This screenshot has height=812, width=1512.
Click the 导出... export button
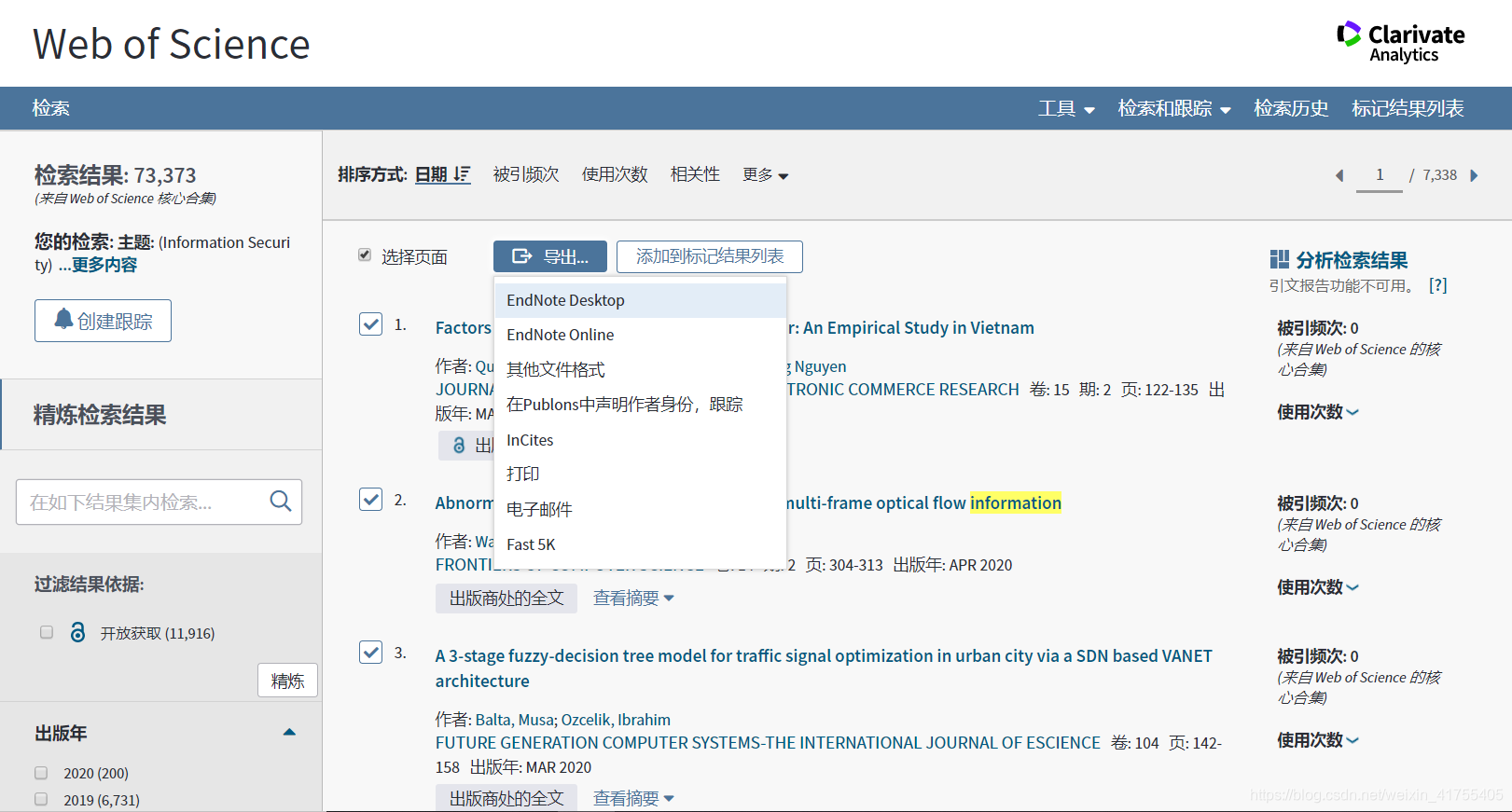click(x=550, y=256)
